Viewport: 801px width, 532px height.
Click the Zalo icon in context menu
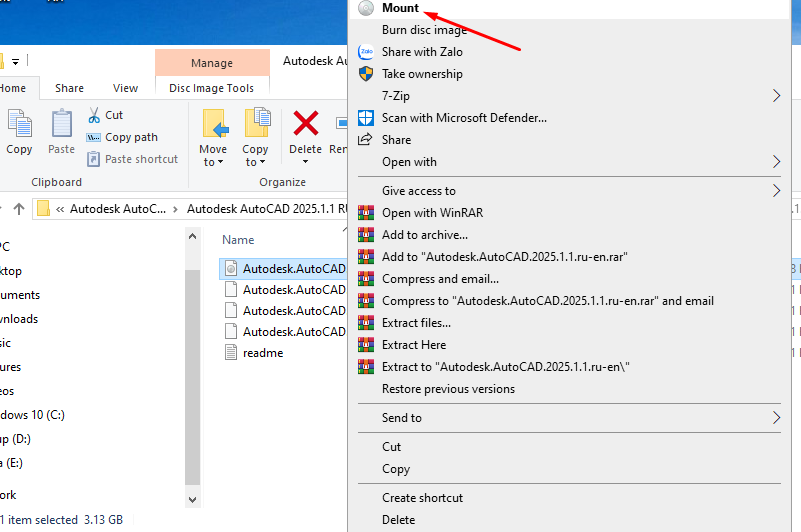tap(366, 52)
